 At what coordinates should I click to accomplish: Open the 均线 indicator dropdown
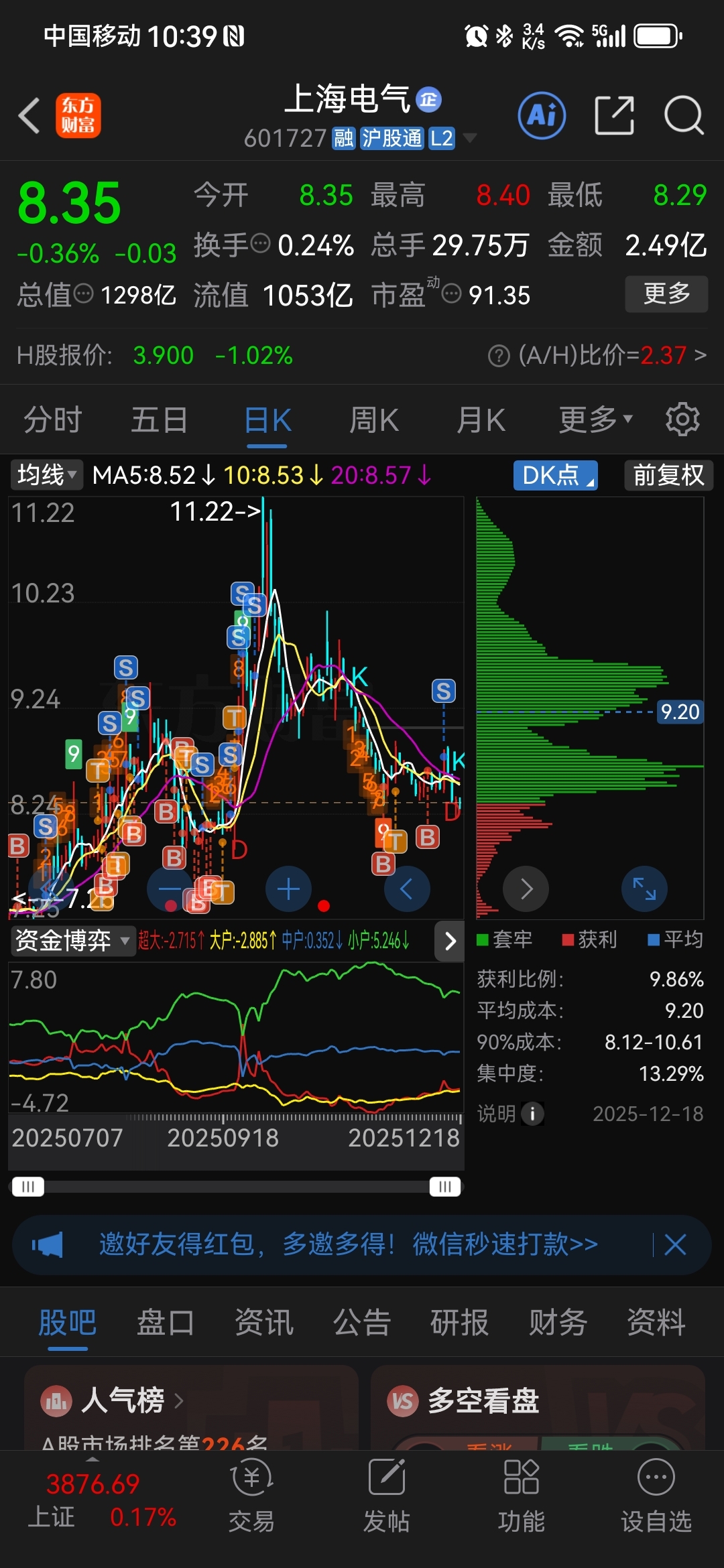click(x=46, y=475)
